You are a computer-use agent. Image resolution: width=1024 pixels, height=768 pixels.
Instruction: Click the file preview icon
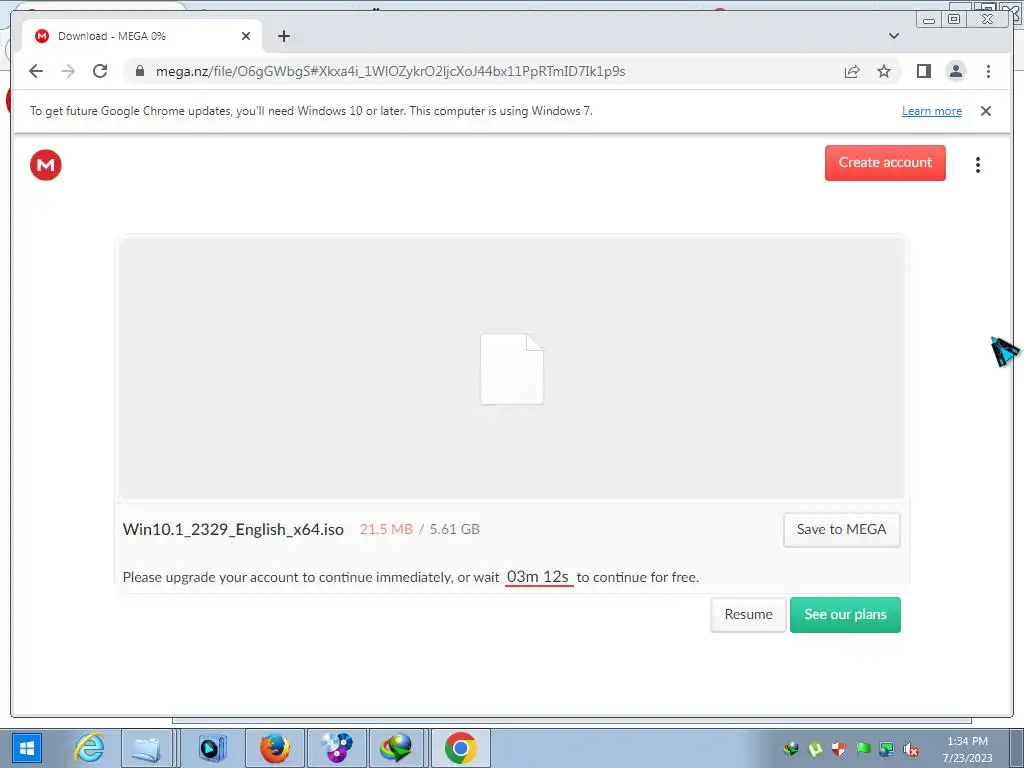[x=512, y=368]
